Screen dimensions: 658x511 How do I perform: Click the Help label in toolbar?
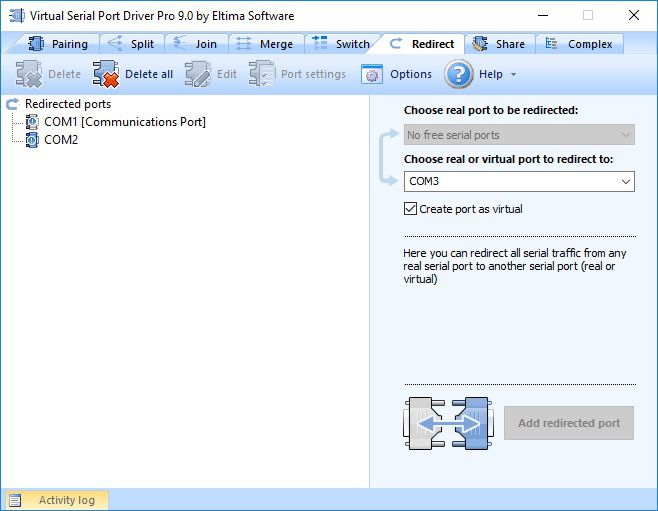pyautogui.click(x=491, y=74)
